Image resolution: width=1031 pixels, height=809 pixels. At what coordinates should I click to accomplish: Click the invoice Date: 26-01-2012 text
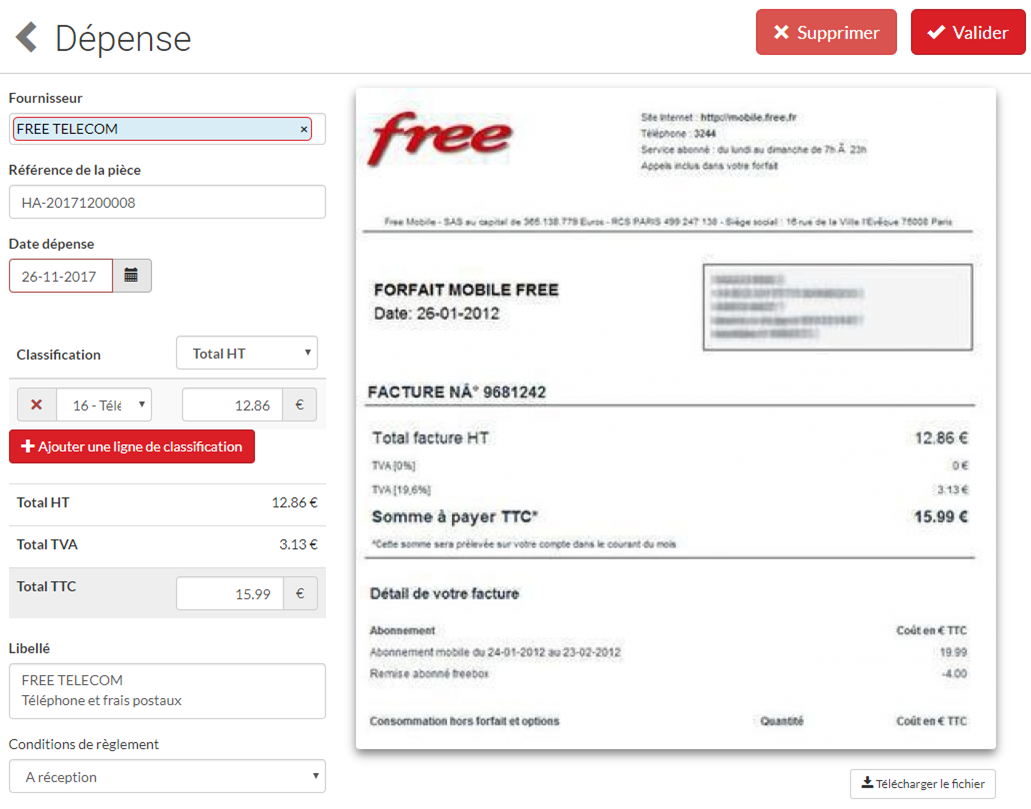click(x=437, y=314)
